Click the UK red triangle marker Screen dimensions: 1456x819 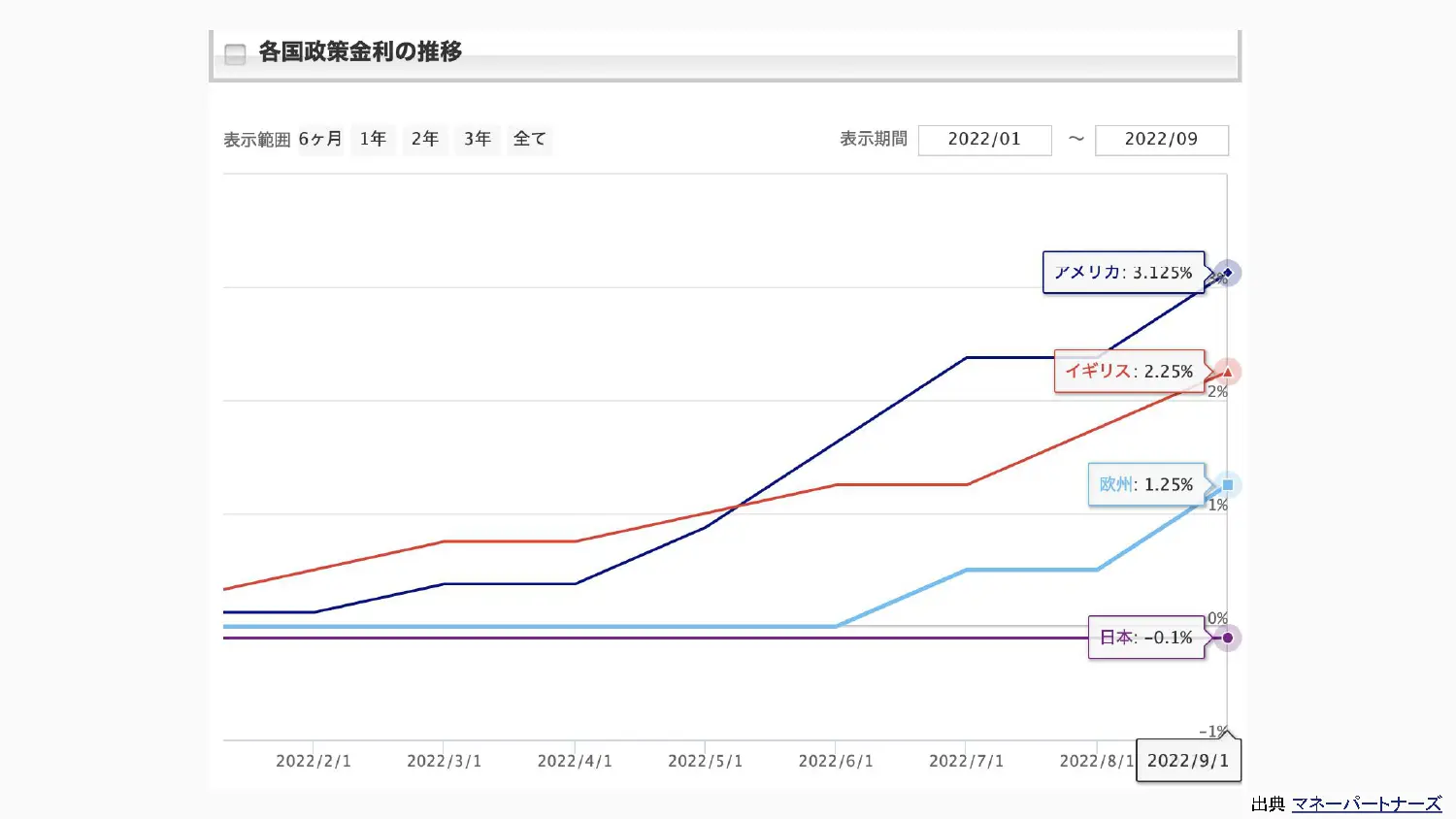tap(1227, 372)
